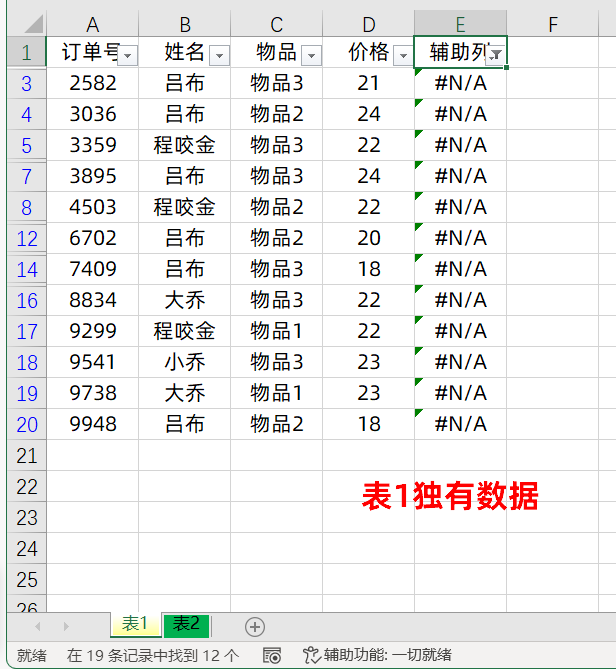Click cell with order number 6702
The width and height of the screenshot is (616, 669).
point(93,238)
